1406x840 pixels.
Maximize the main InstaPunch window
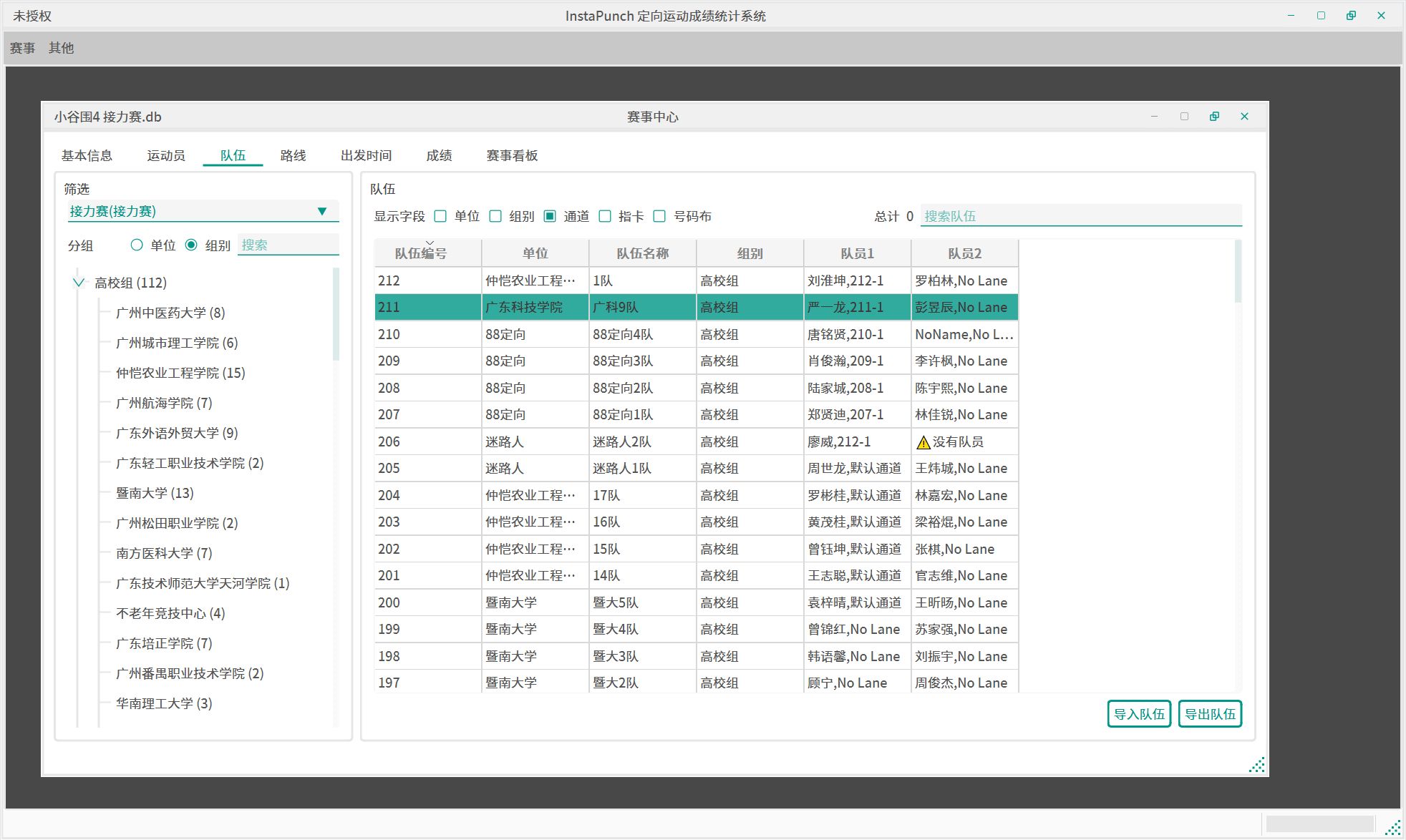tap(1321, 16)
